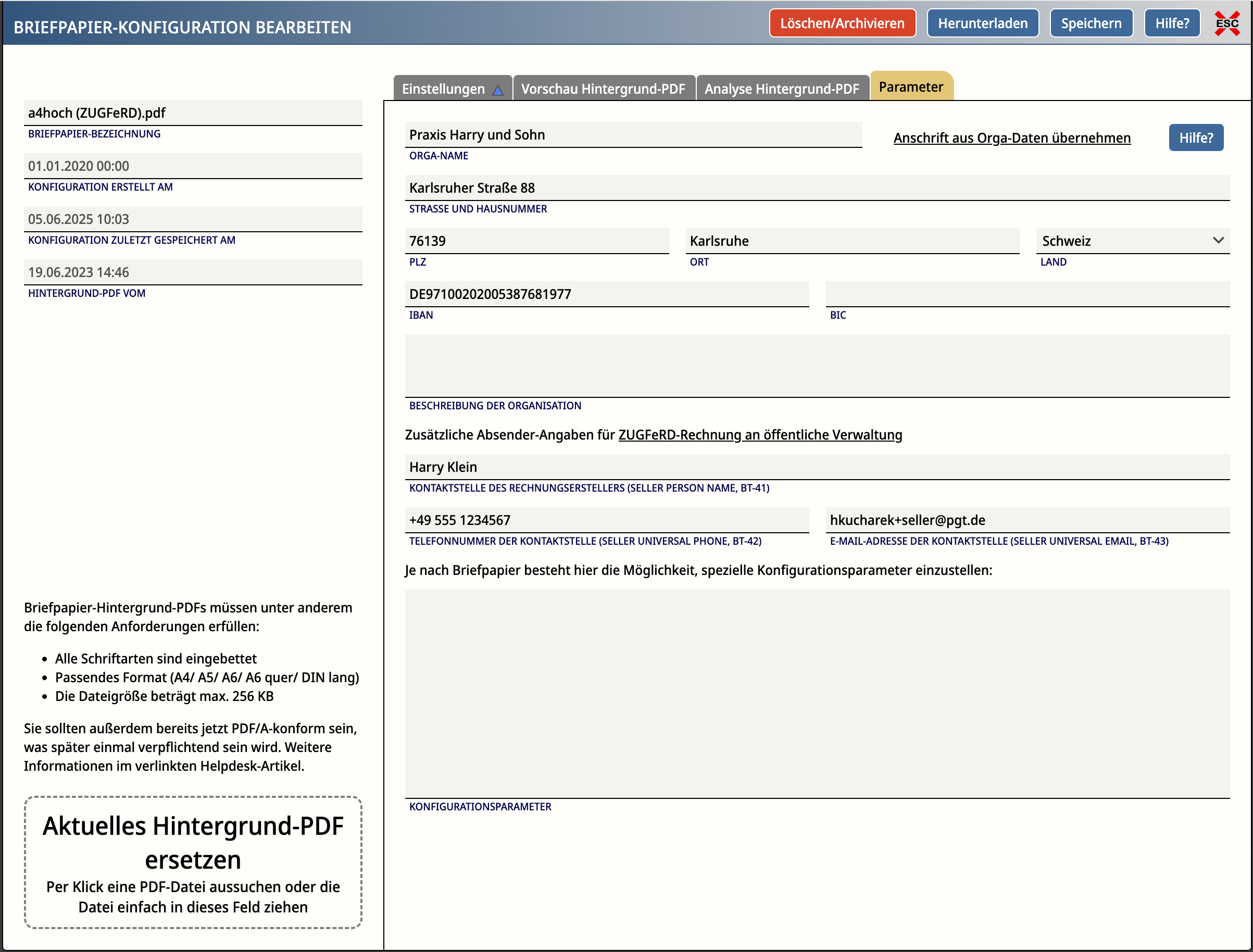Image resolution: width=1253 pixels, height=952 pixels.
Task: Click the Beschreibung der Organisation text area
Action: (817, 366)
